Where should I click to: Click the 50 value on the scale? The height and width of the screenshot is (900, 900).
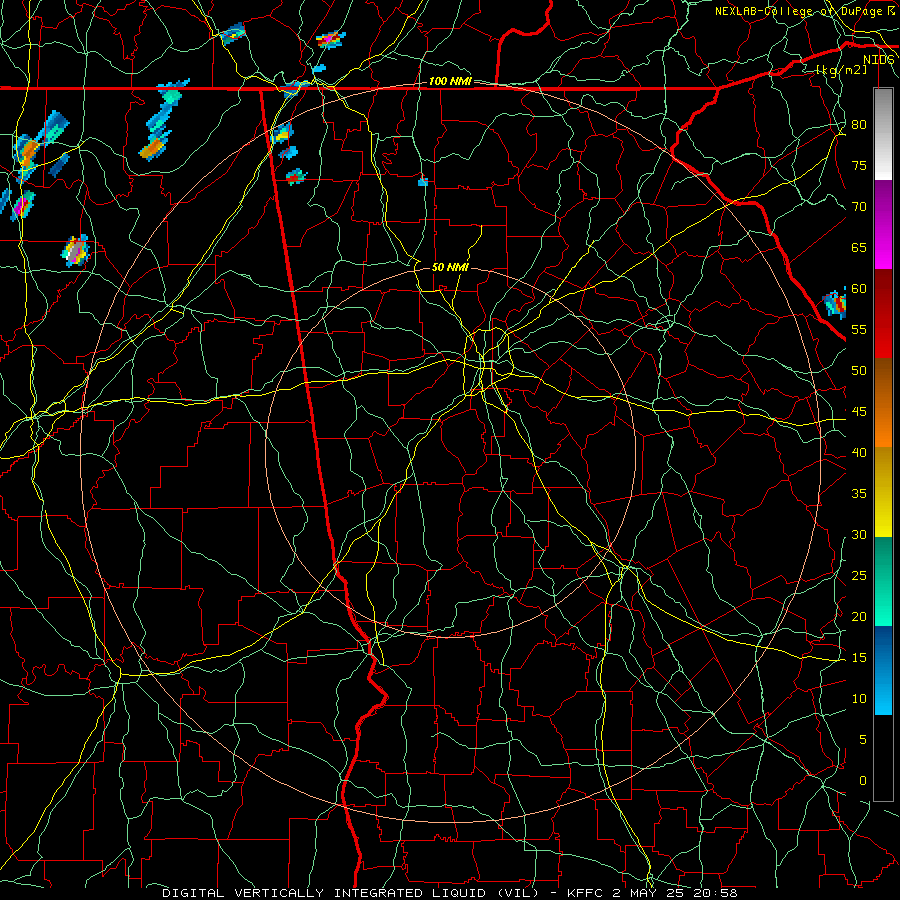pos(859,371)
